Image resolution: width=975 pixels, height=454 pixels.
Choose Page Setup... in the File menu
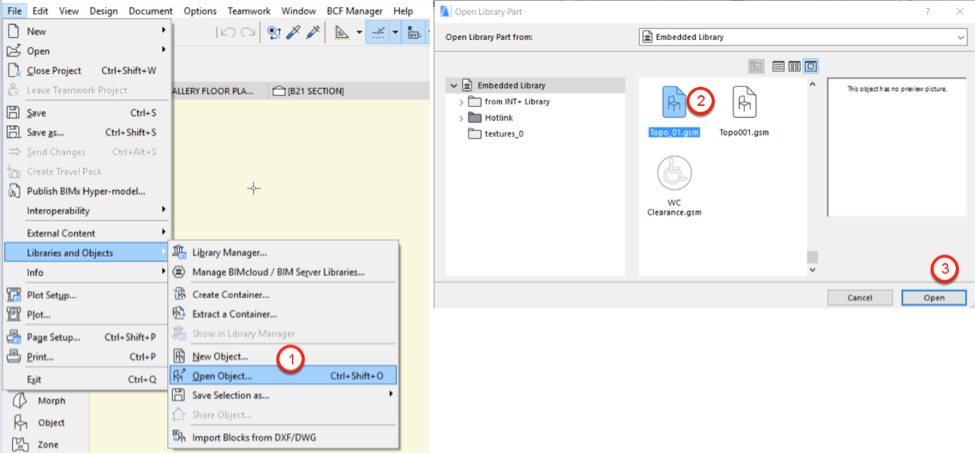pyautogui.click(x=87, y=337)
